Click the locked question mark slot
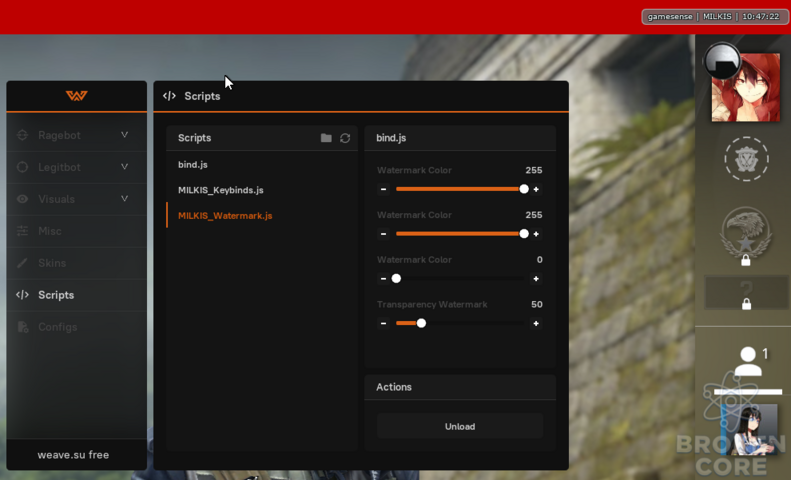This screenshot has height=480, width=791. [746, 293]
